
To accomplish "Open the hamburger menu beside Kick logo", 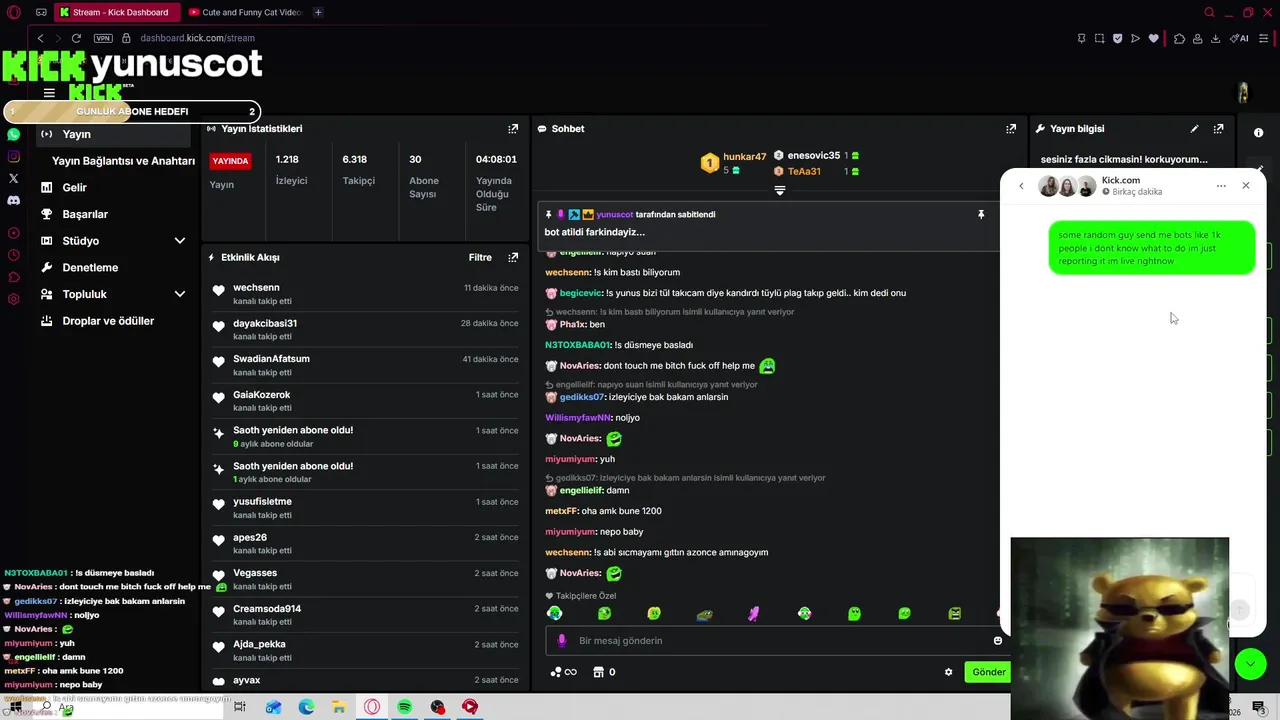I will pyautogui.click(x=49, y=93).
